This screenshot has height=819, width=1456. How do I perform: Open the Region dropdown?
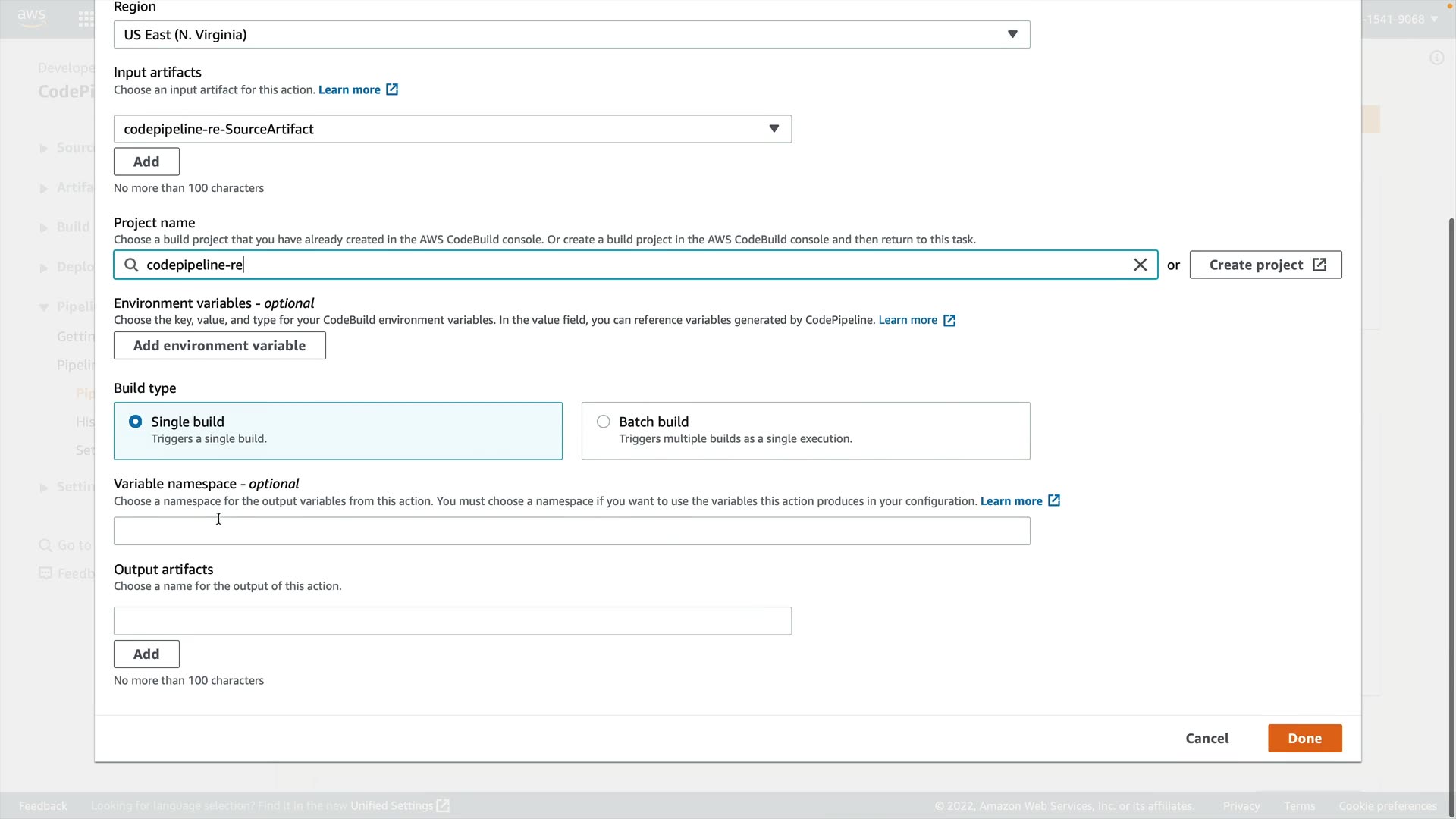(571, 35)
